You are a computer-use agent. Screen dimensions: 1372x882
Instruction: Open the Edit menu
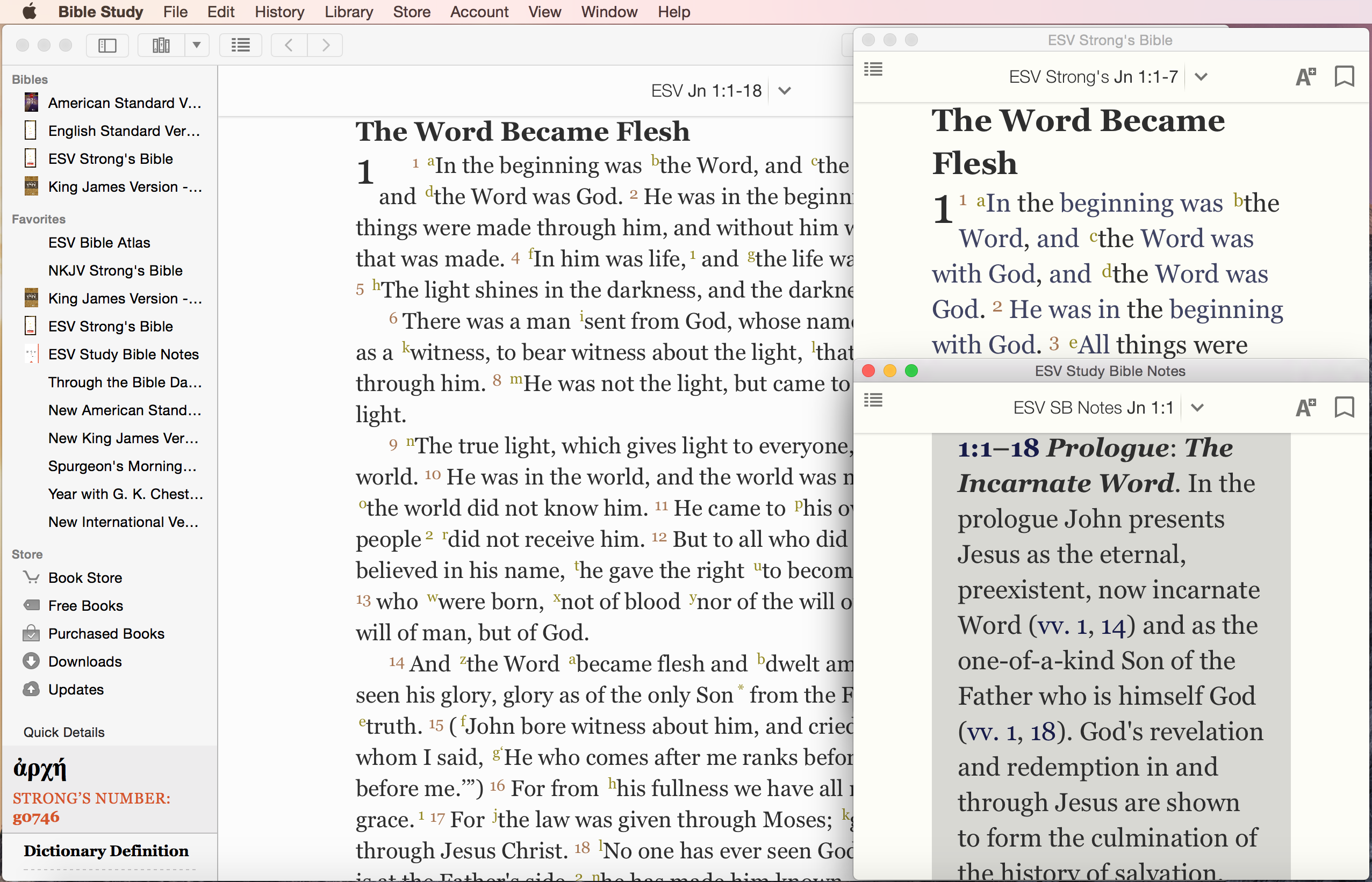coord(221,11)
